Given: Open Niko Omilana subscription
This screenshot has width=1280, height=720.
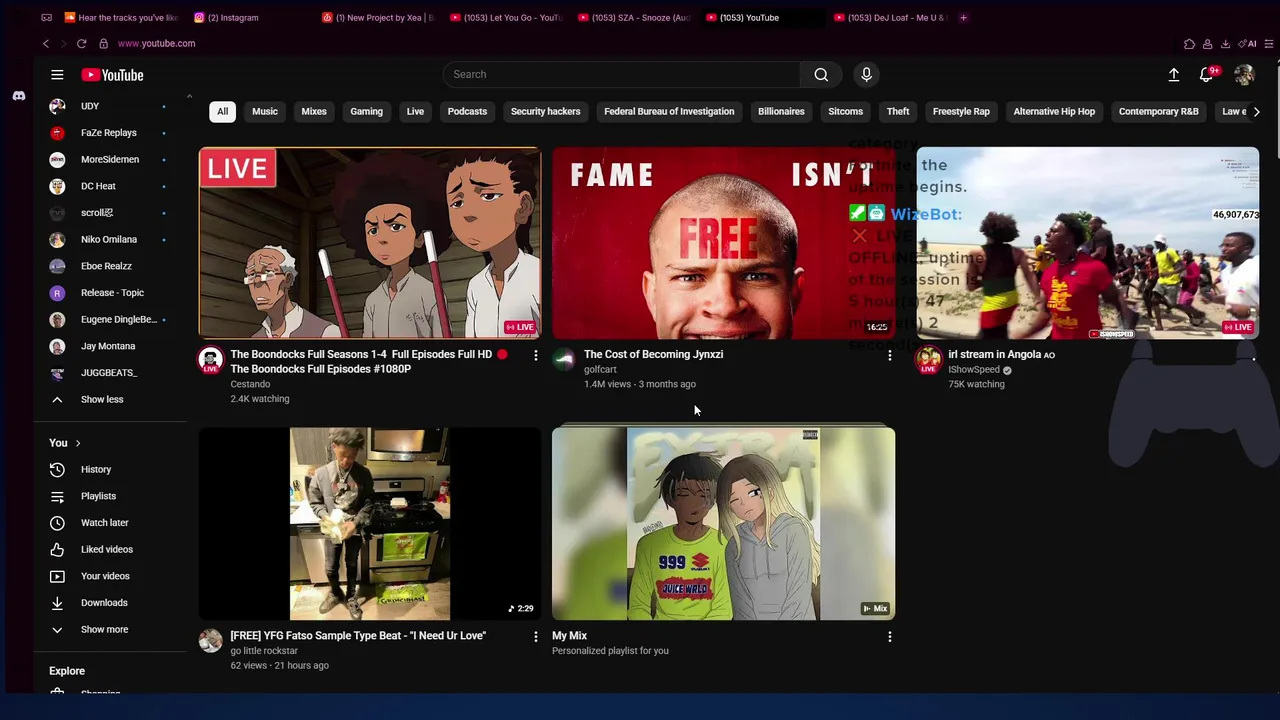Looking at the screenshot, I should [x=110, y=239].
